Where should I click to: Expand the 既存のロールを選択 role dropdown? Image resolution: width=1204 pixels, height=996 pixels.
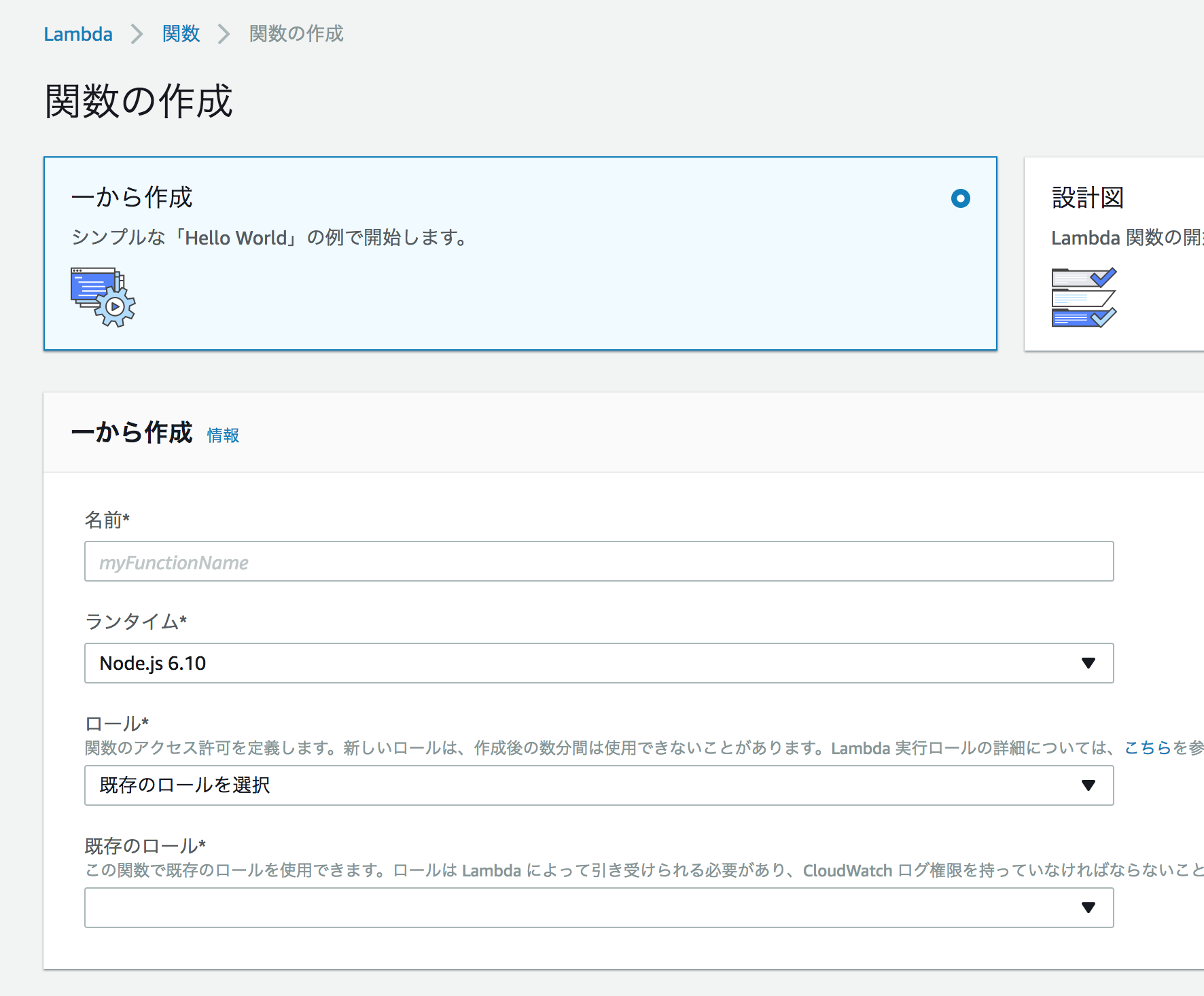pyautogui.click(x=599, y=785)
